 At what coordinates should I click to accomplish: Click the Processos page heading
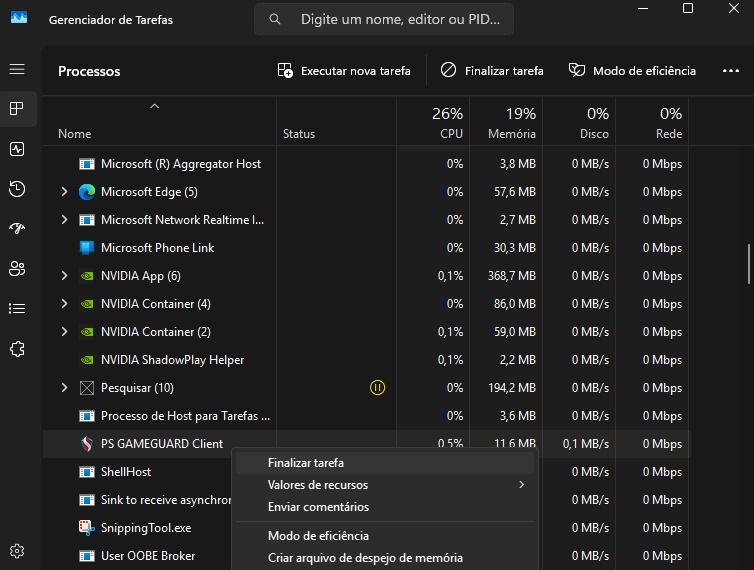point(89,71)
